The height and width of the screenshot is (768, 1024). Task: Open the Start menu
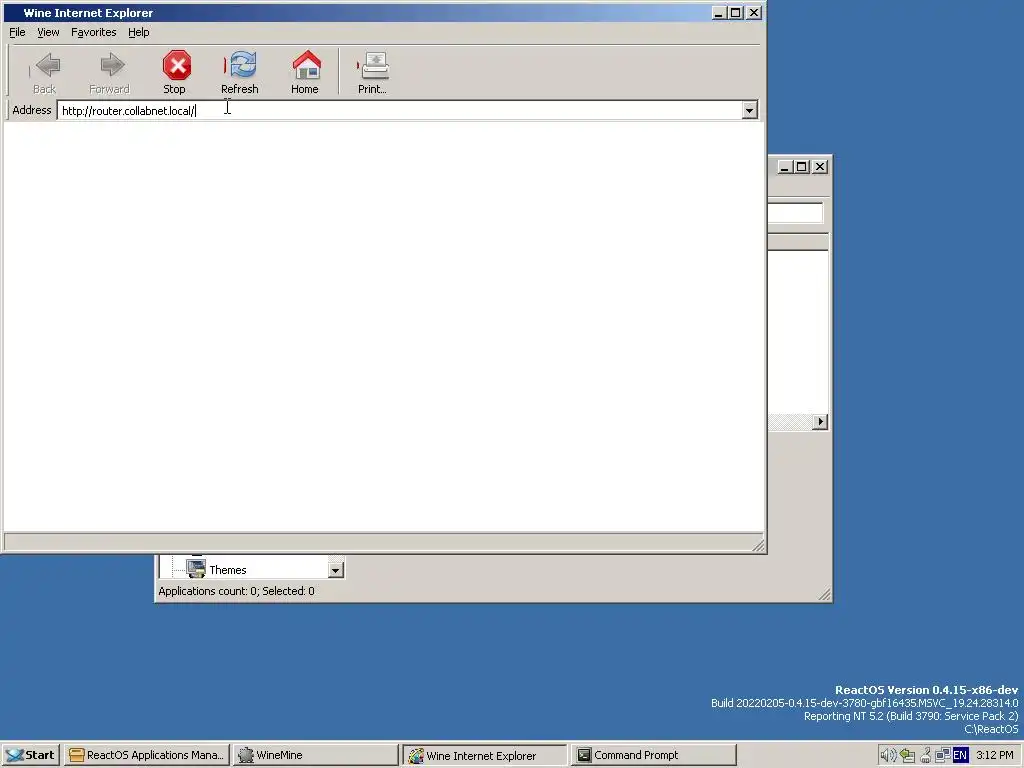pyautogui.click(x=31, y=755)
